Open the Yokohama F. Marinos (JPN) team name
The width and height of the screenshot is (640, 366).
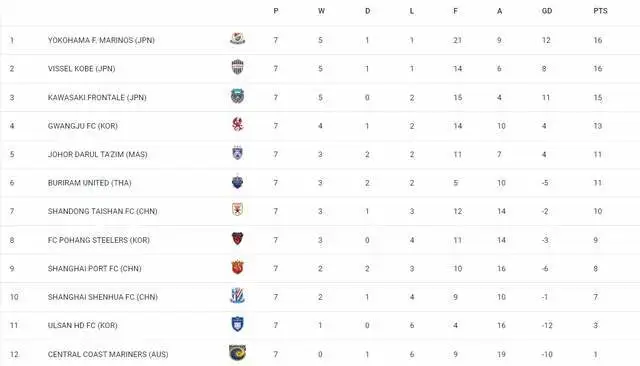(101, 40)
